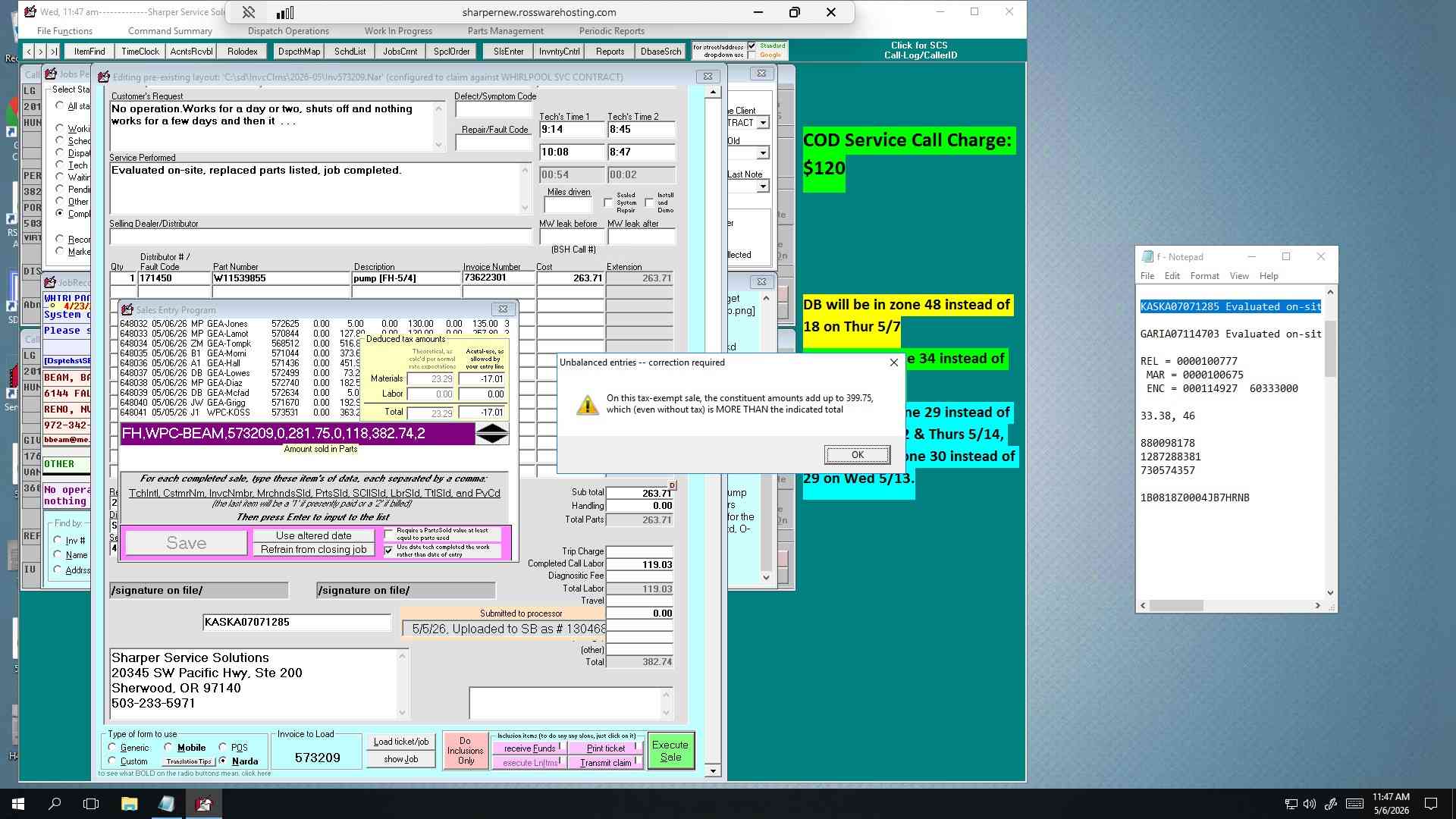Click the pin icon in remote session bar

tap(249, 12)
